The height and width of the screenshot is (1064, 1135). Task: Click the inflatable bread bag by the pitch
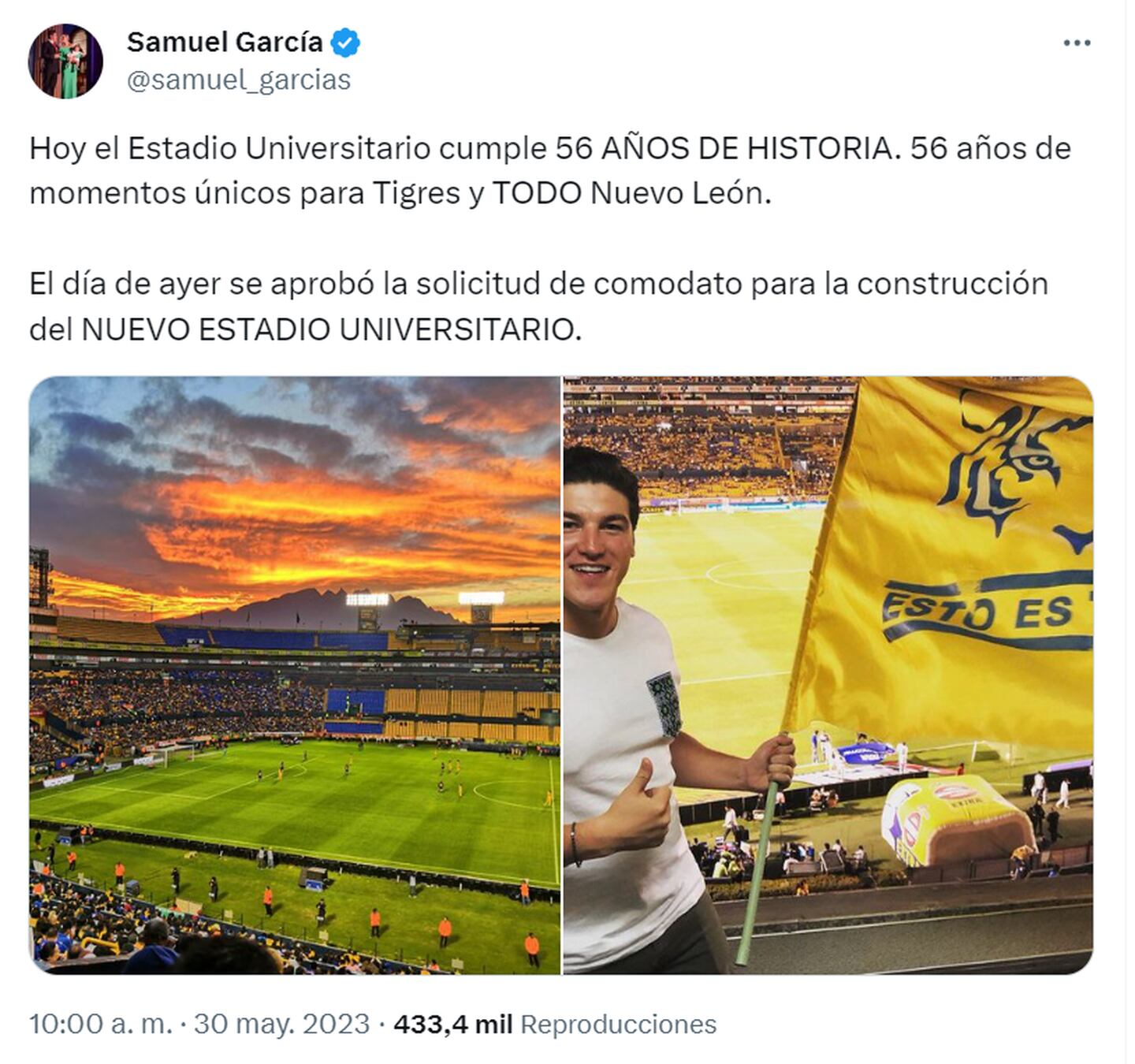pyautogui.click(x=954, y=820)
